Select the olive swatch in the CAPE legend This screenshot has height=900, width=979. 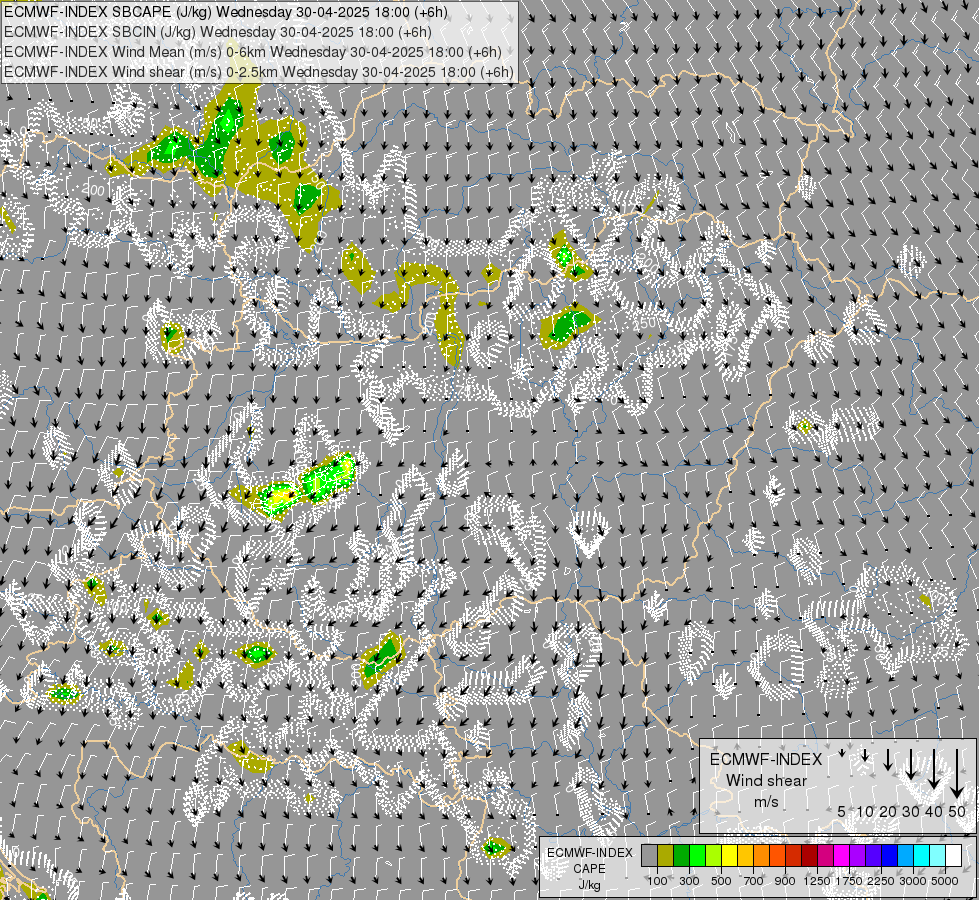(666, 855)
